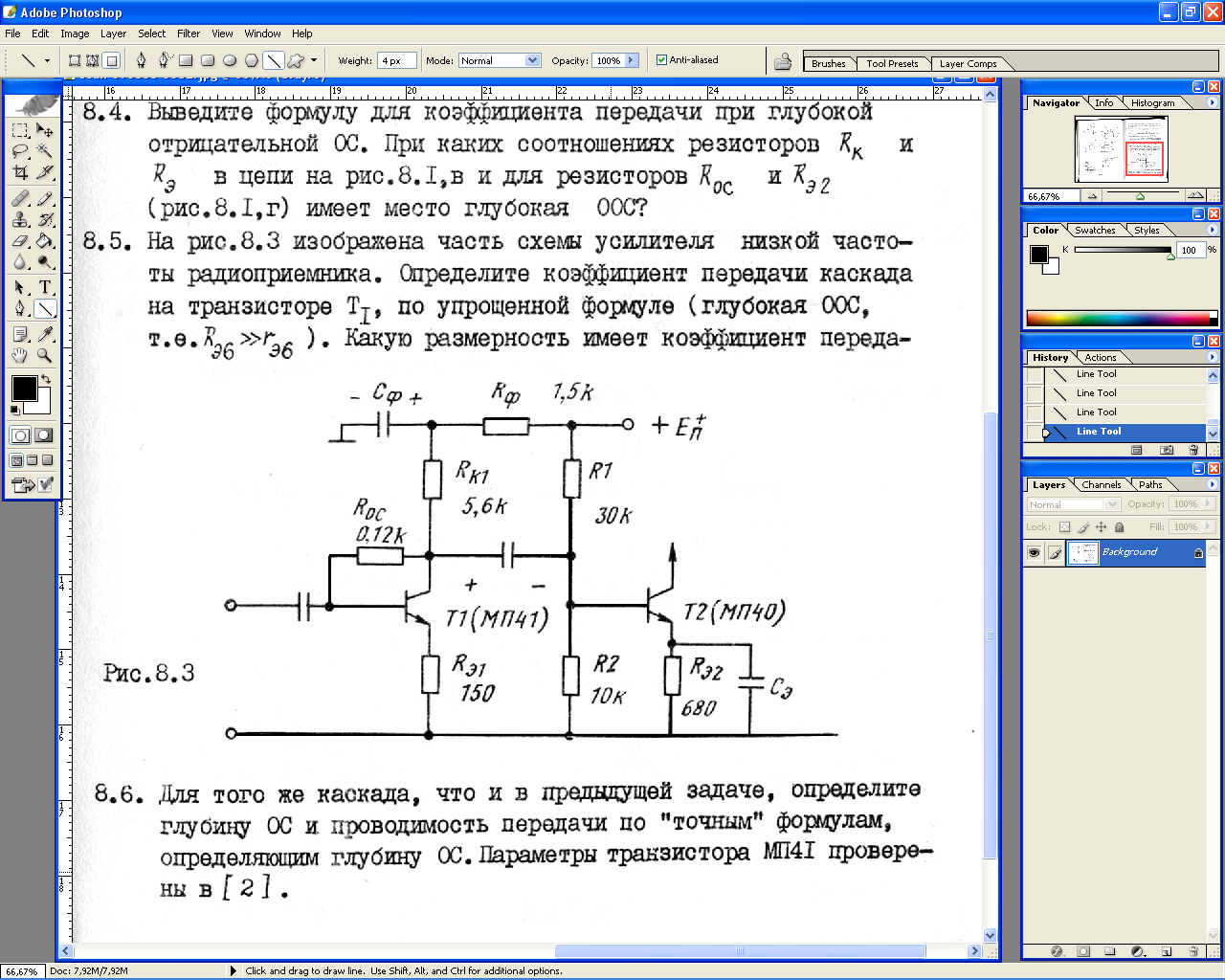Select the Move tool

(x=44, y=130)
